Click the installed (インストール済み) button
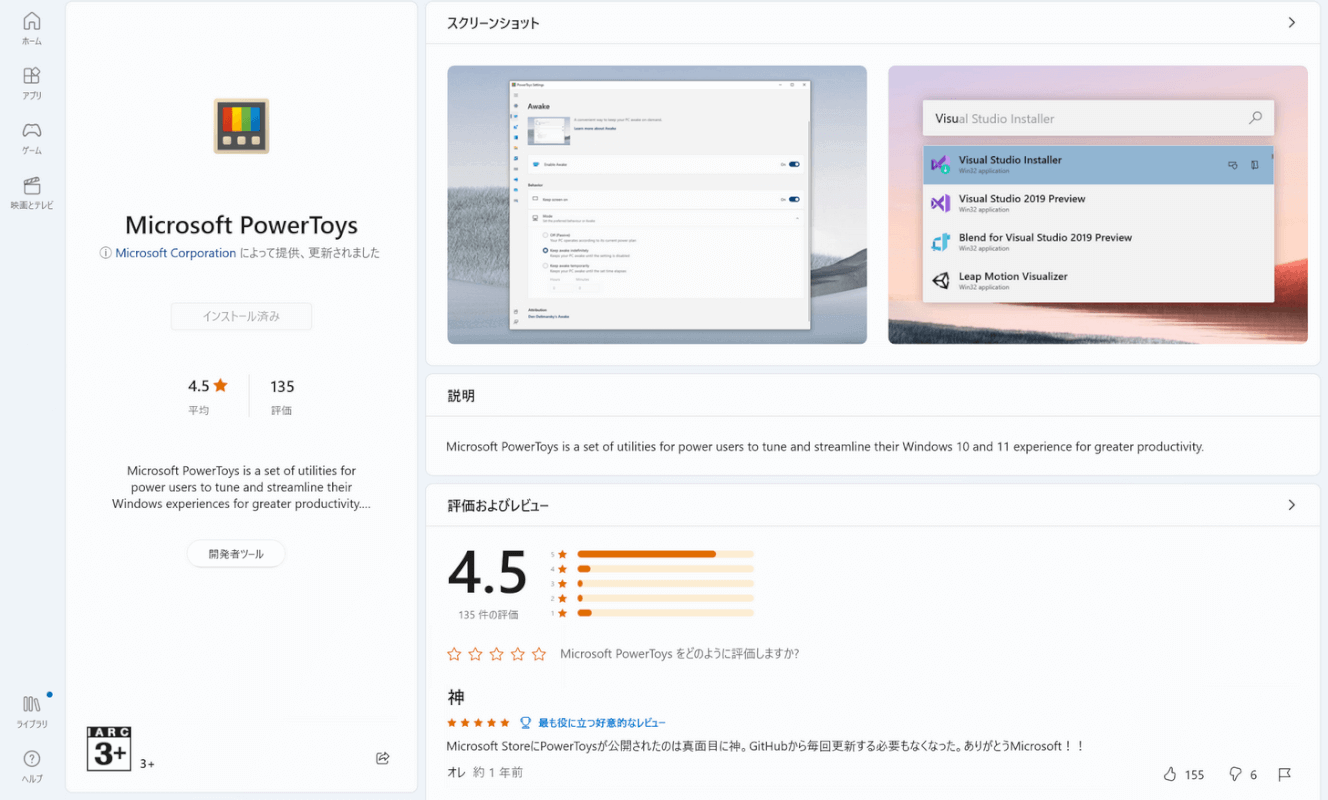1328x800 pixels. pos(241,316)
